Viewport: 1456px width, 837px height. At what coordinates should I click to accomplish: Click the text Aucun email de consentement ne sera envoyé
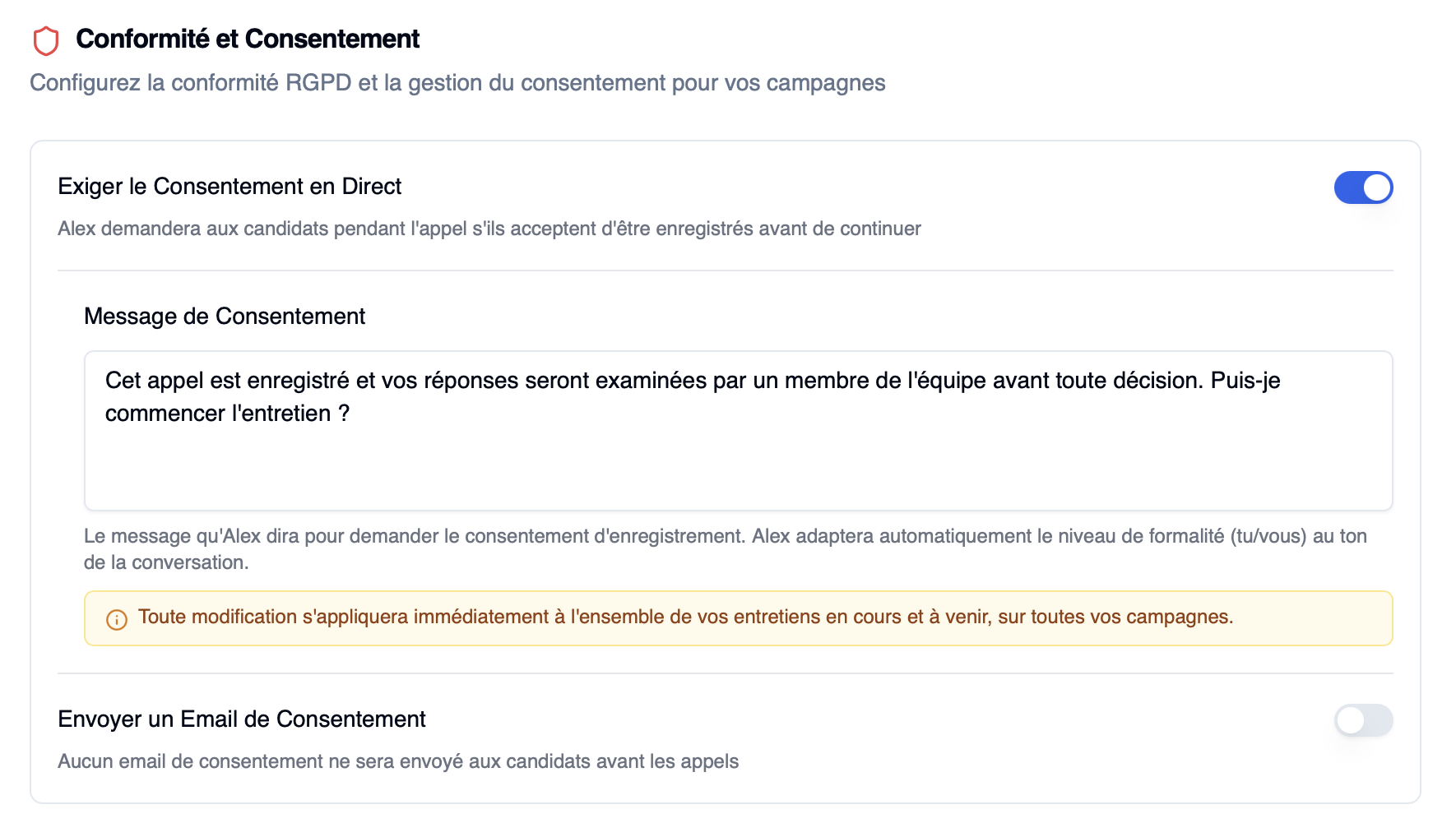(x=398, y=761)
